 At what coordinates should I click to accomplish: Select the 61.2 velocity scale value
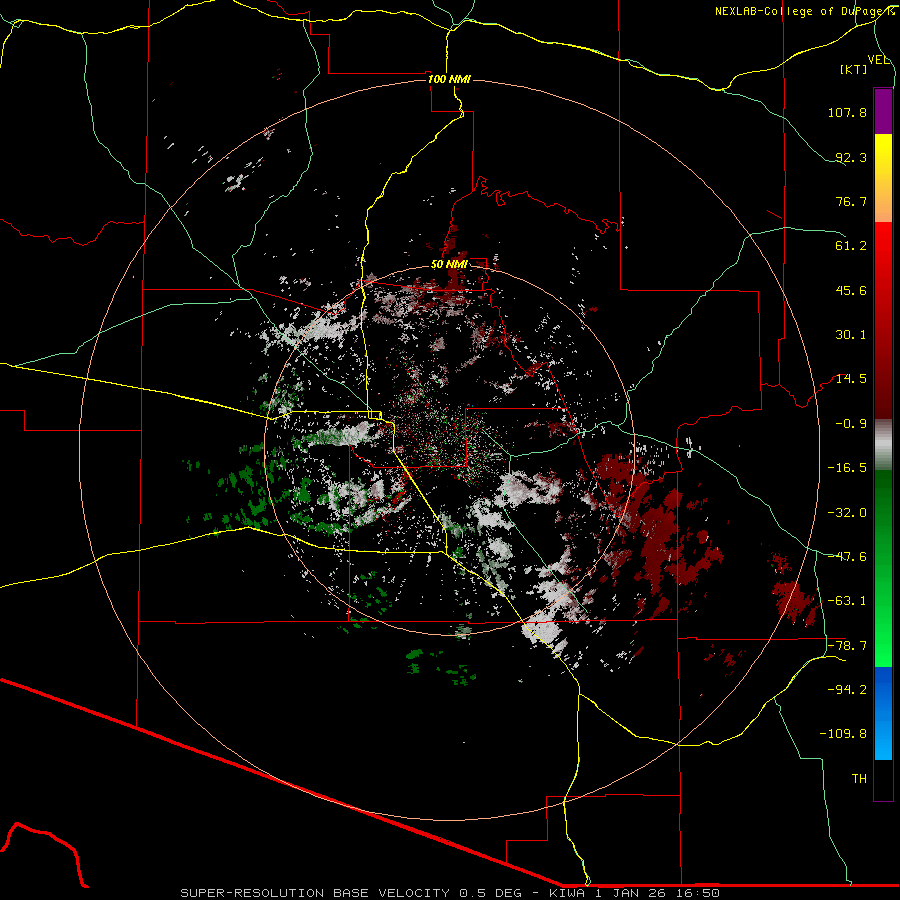851,246
